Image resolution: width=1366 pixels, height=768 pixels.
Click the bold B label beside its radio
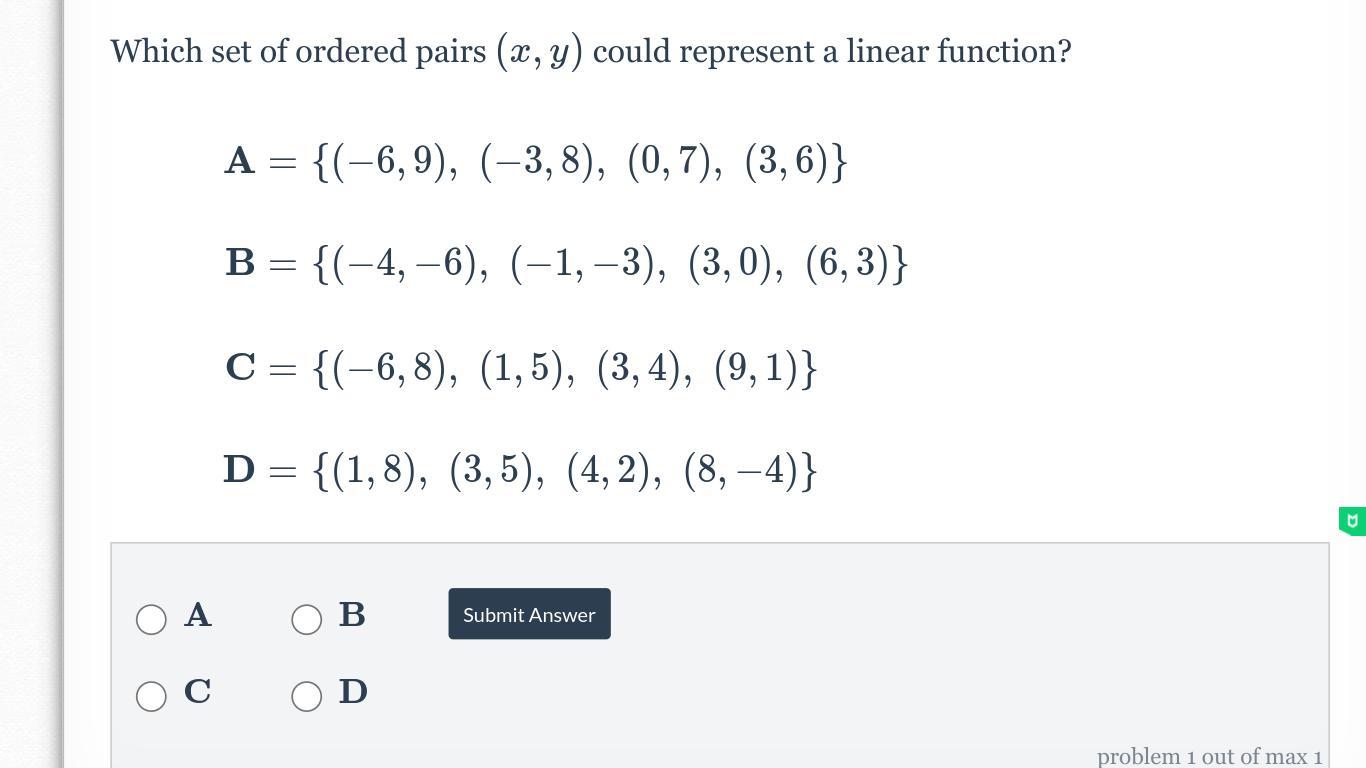coord(352,615)
